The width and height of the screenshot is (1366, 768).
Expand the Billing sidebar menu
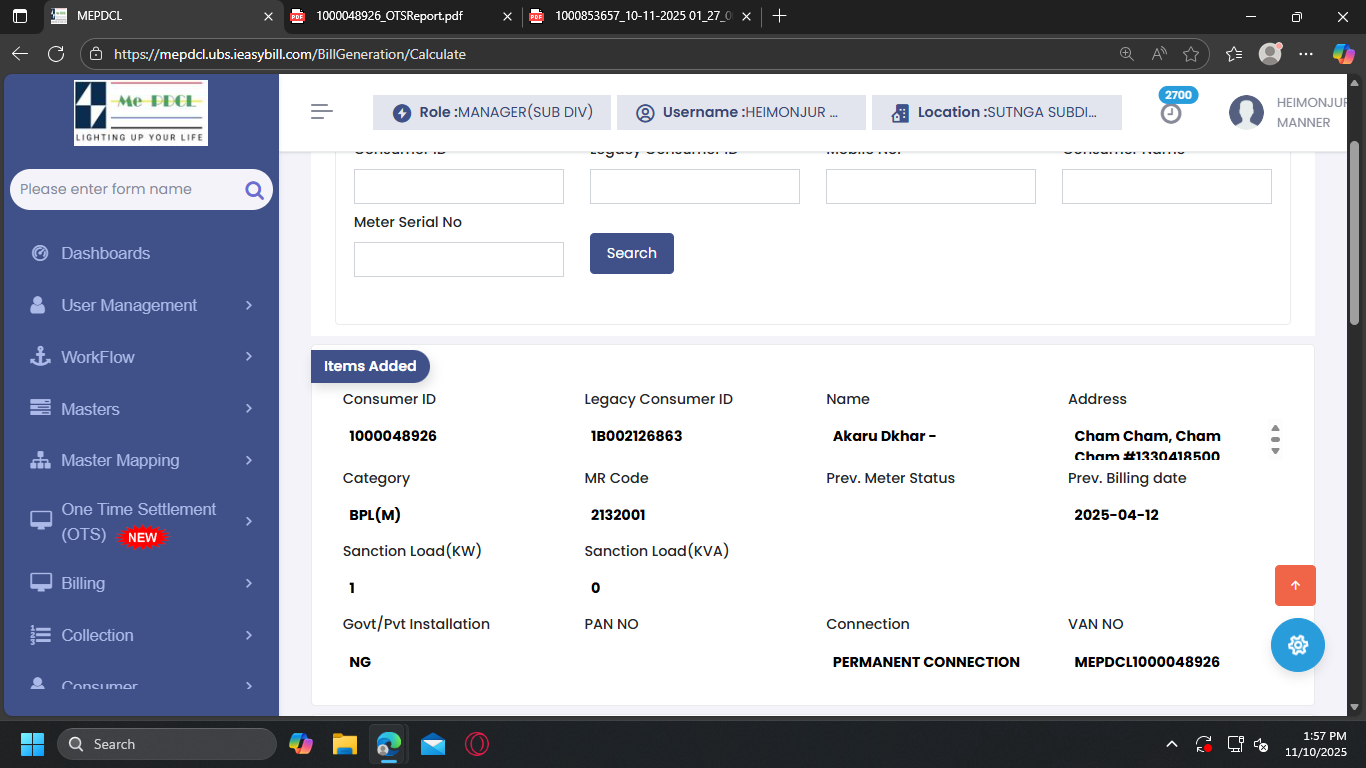coord(141,583)
